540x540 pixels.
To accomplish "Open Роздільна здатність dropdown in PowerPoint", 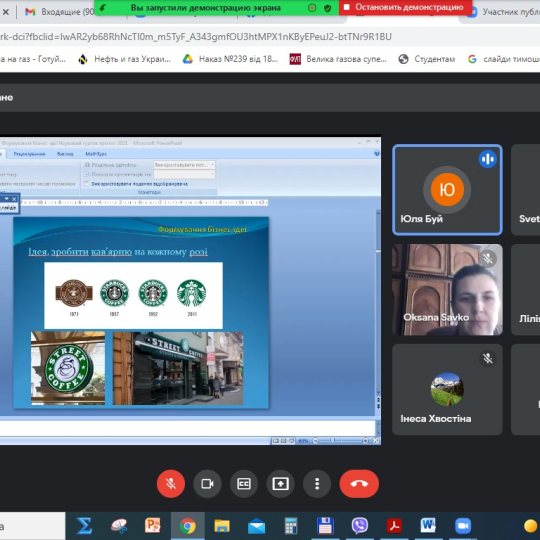I will pos(185,165).
